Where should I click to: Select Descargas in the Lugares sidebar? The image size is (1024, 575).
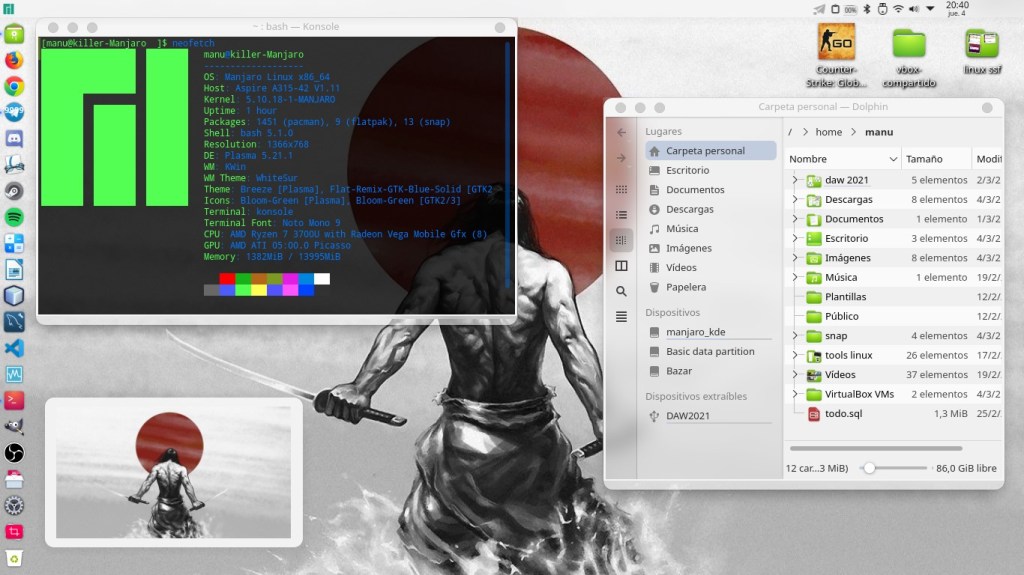(x=689, y=209)
